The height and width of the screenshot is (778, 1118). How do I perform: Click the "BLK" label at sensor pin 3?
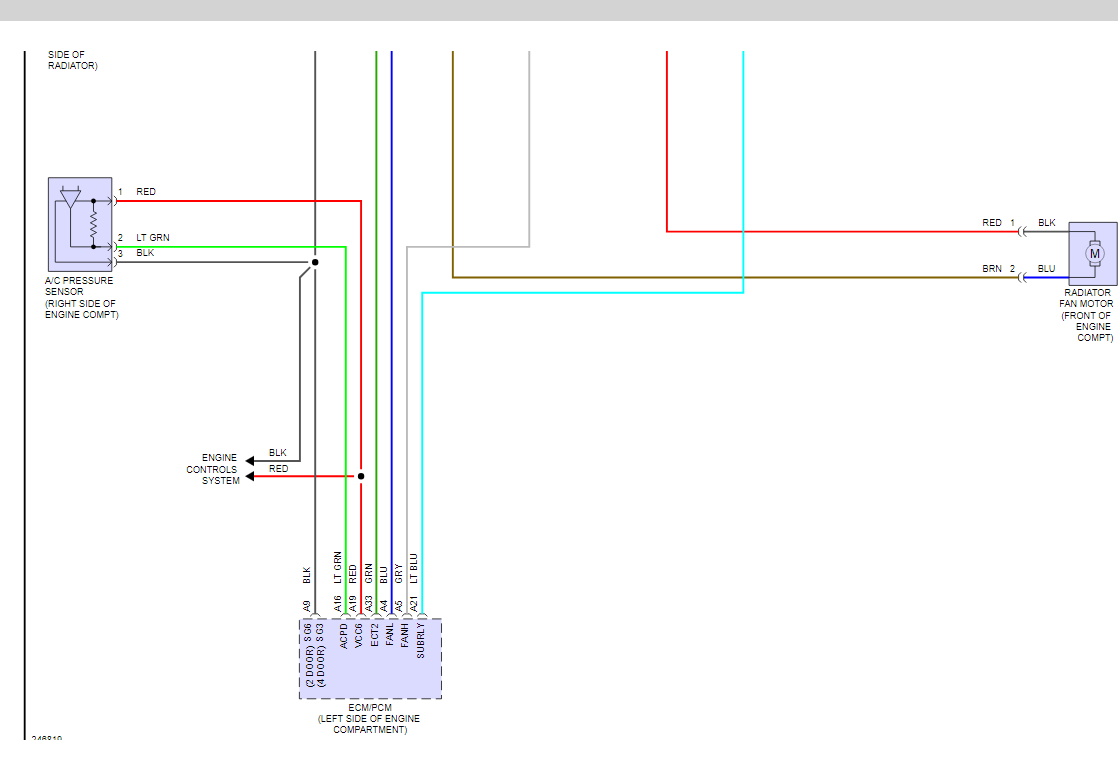tap(145, 253)
